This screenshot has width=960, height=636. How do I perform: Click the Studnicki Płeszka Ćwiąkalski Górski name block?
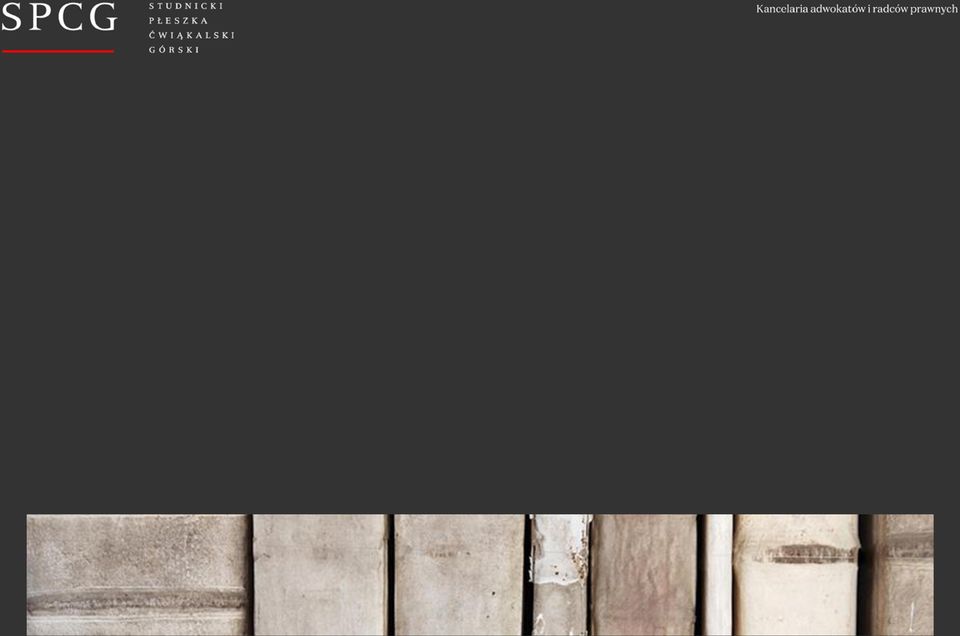click(192, 28)
